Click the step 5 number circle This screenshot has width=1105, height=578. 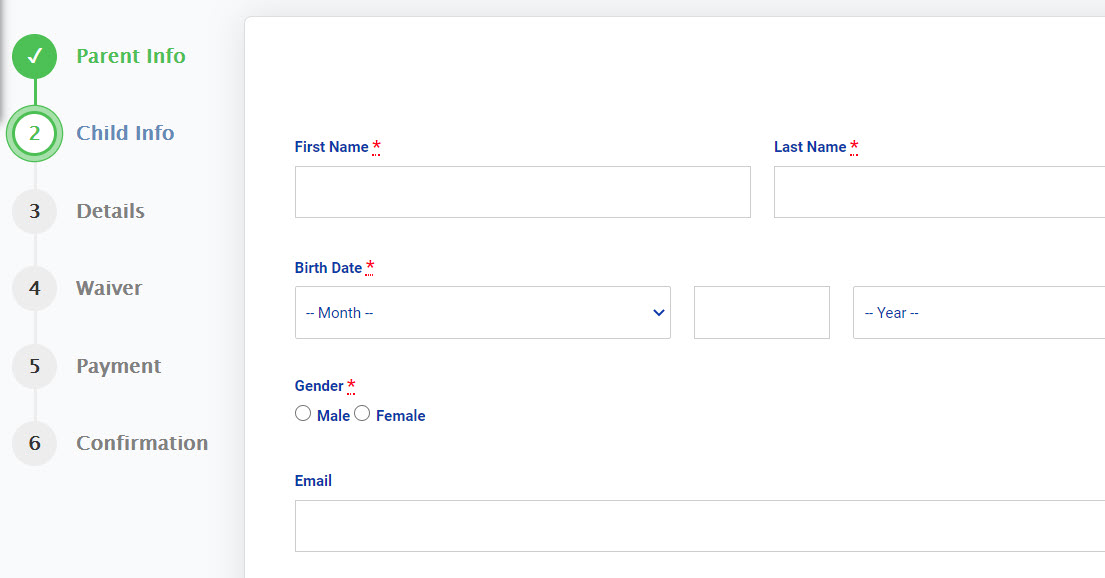(x=35, y=366)
